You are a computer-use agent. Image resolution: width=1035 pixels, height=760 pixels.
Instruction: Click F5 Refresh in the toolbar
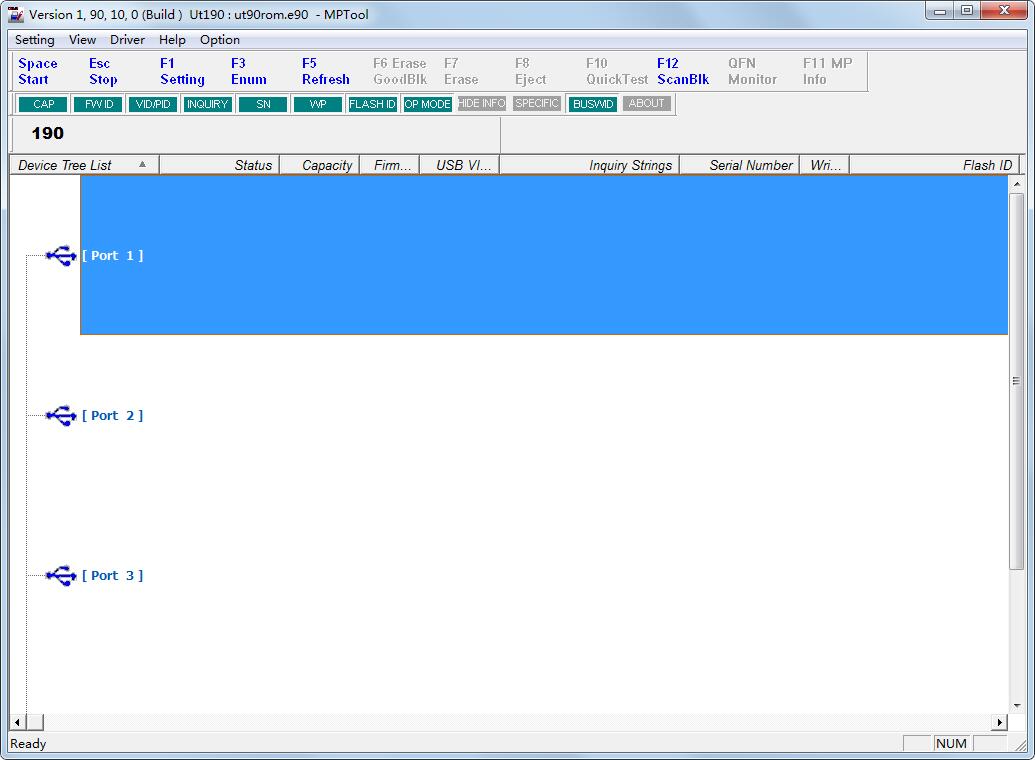coord(325,71)
